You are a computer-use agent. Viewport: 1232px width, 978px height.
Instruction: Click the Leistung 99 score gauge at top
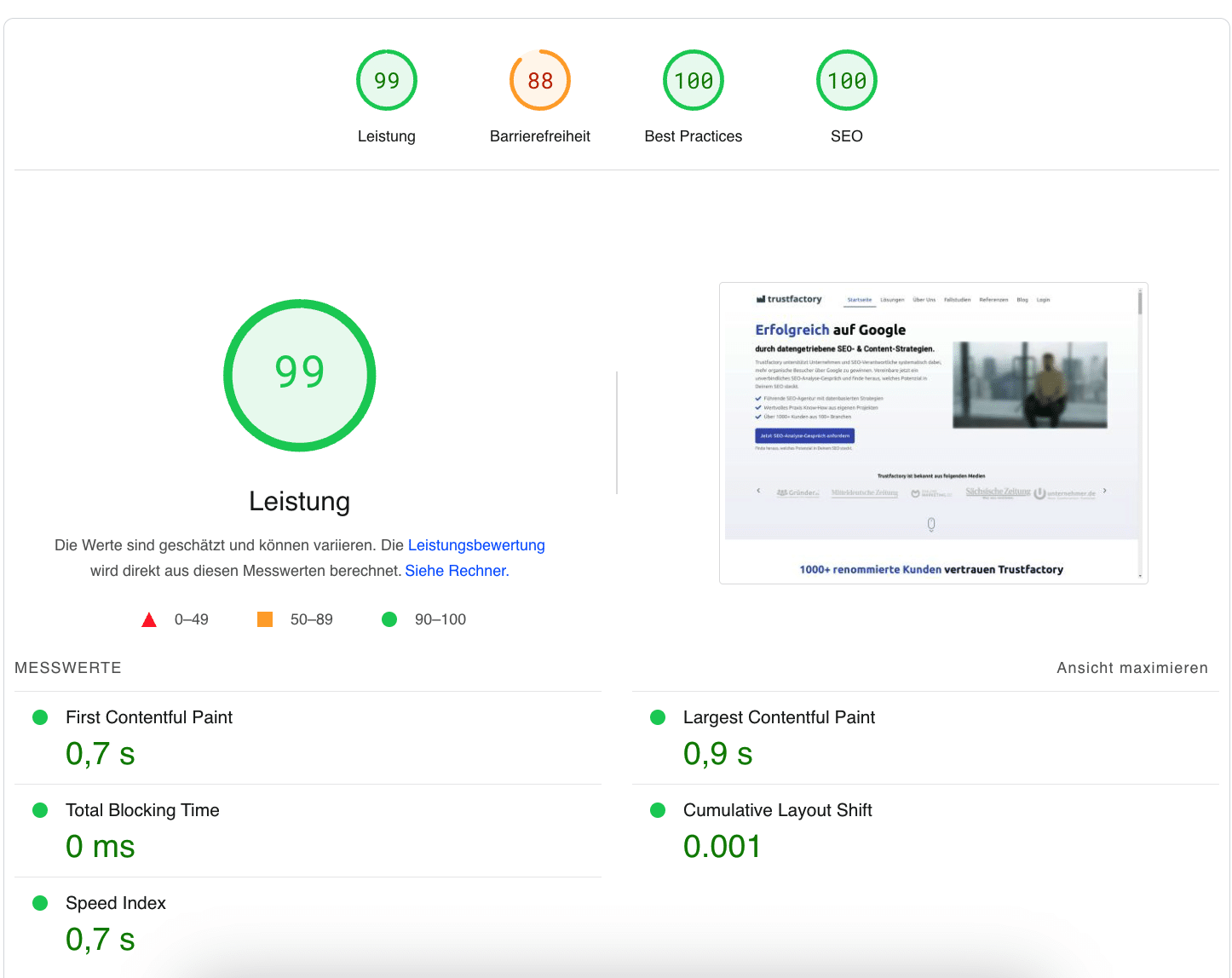click(386, 80)
